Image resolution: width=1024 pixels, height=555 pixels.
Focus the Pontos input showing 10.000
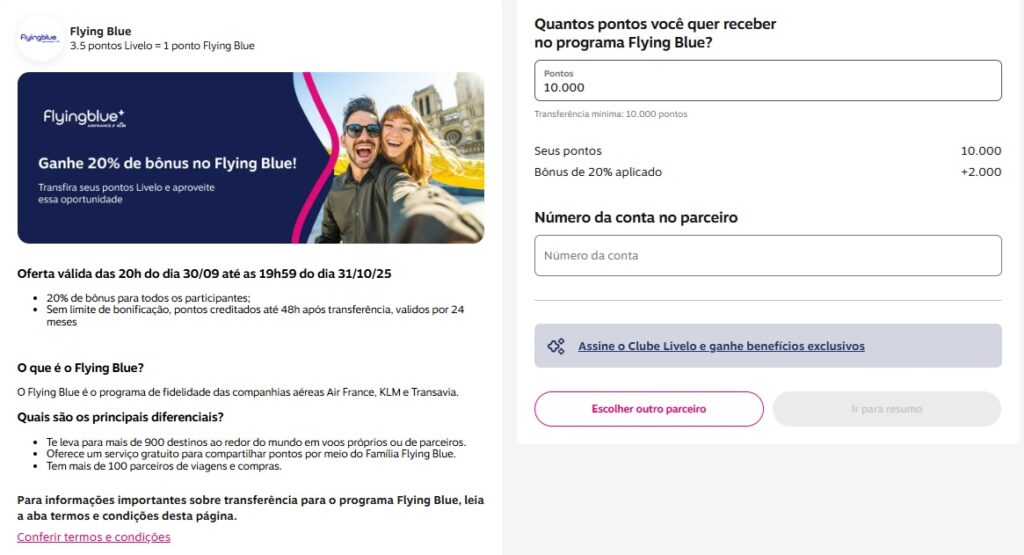767,81
